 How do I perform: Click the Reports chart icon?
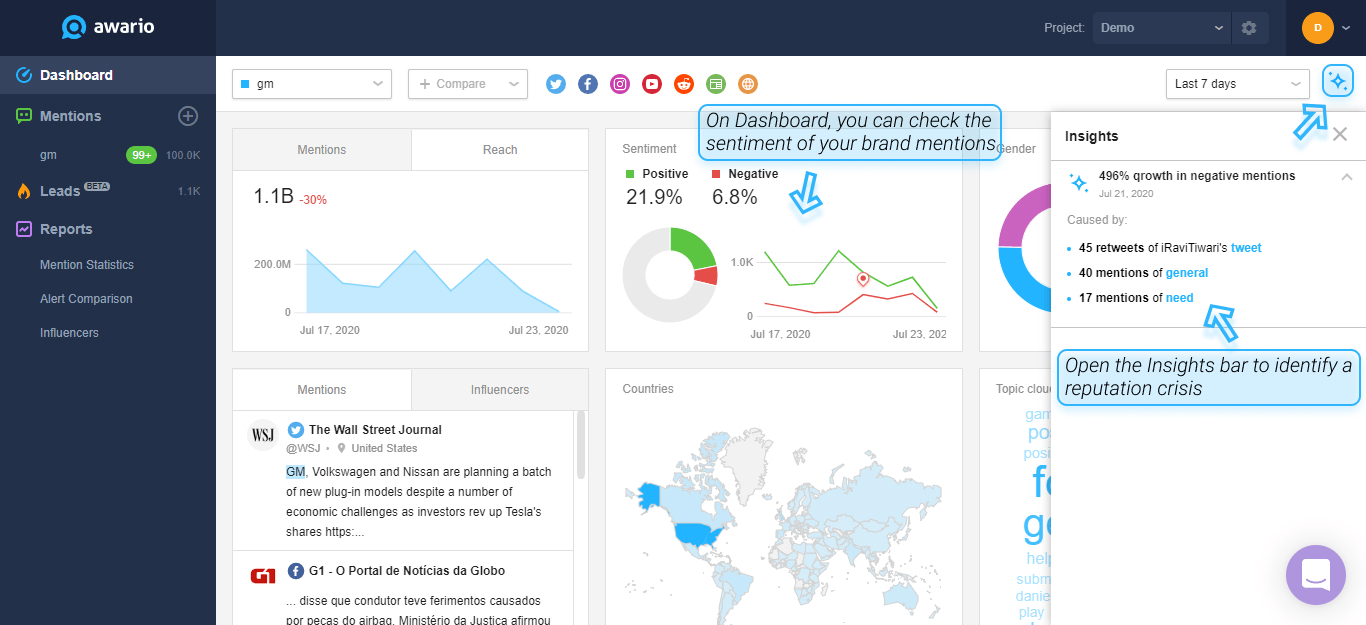click(x=24, y=229)
